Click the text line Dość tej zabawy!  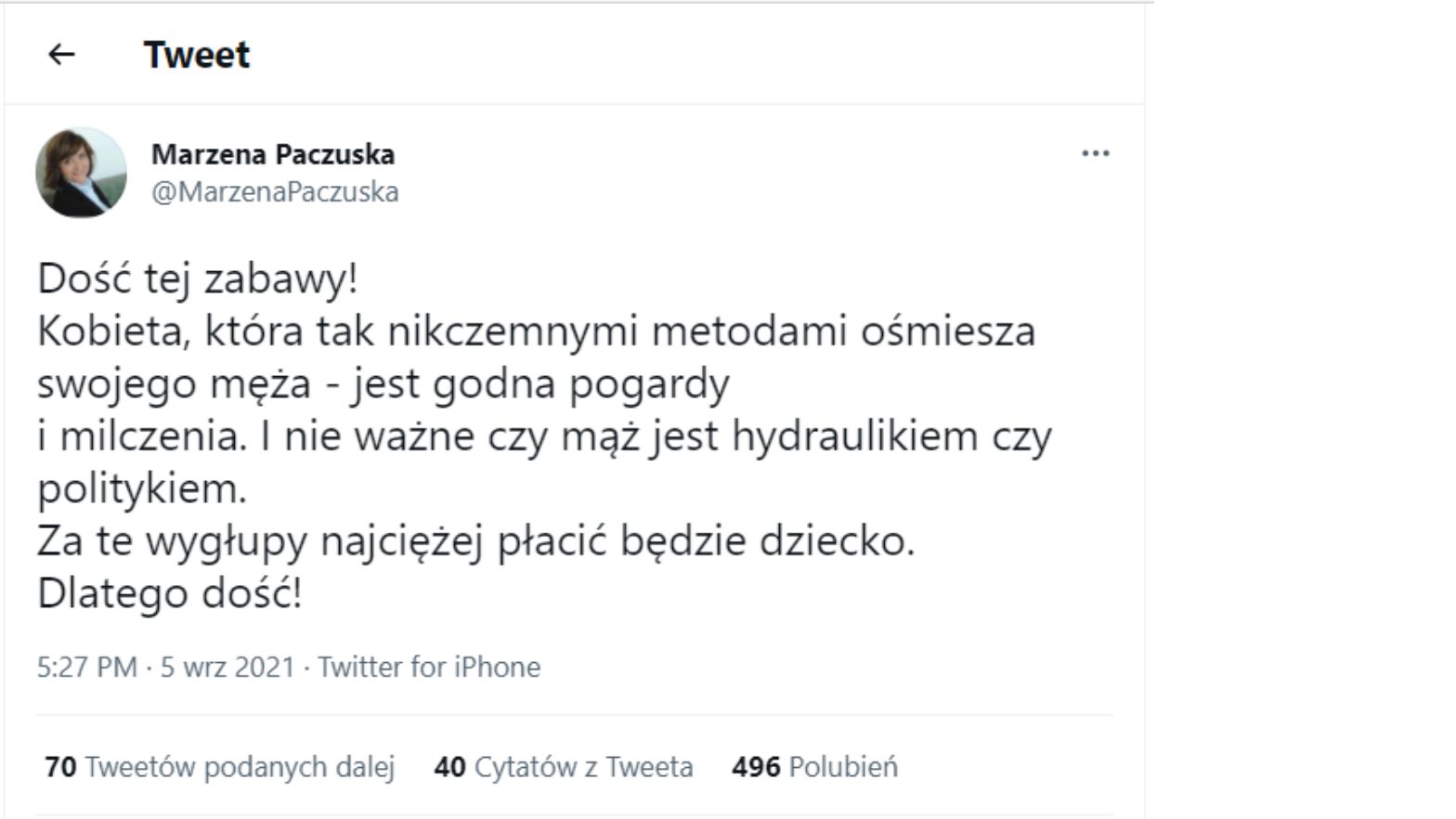tap(198, 279)
